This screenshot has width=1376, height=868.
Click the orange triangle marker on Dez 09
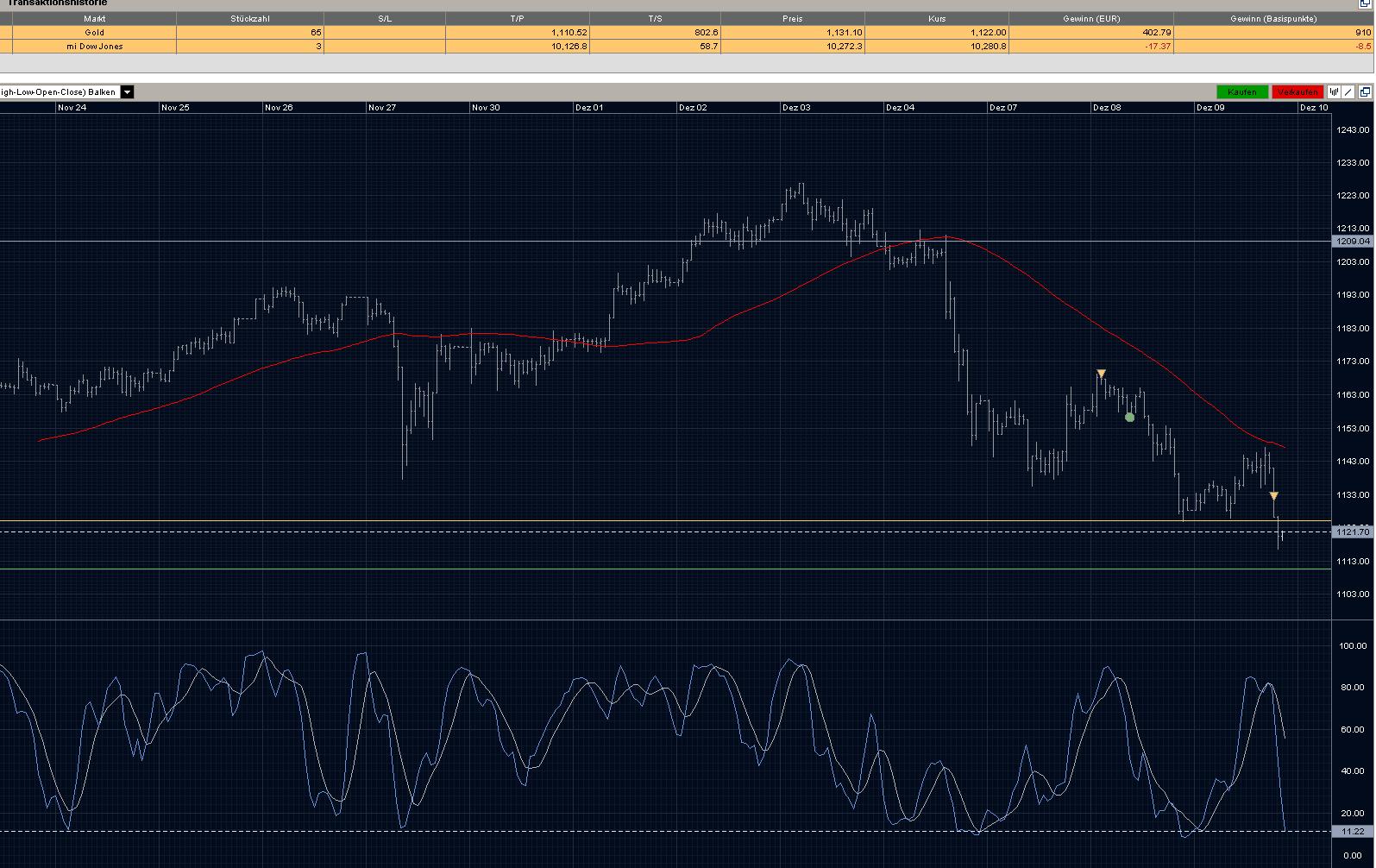click(1274, 496)
